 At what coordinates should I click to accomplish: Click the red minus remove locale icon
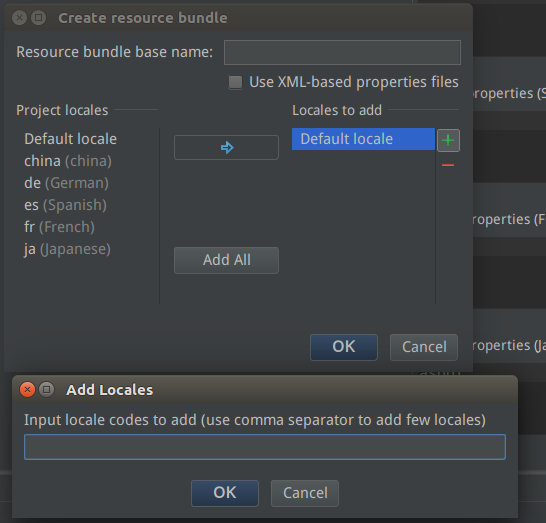[x=448, y=165]
